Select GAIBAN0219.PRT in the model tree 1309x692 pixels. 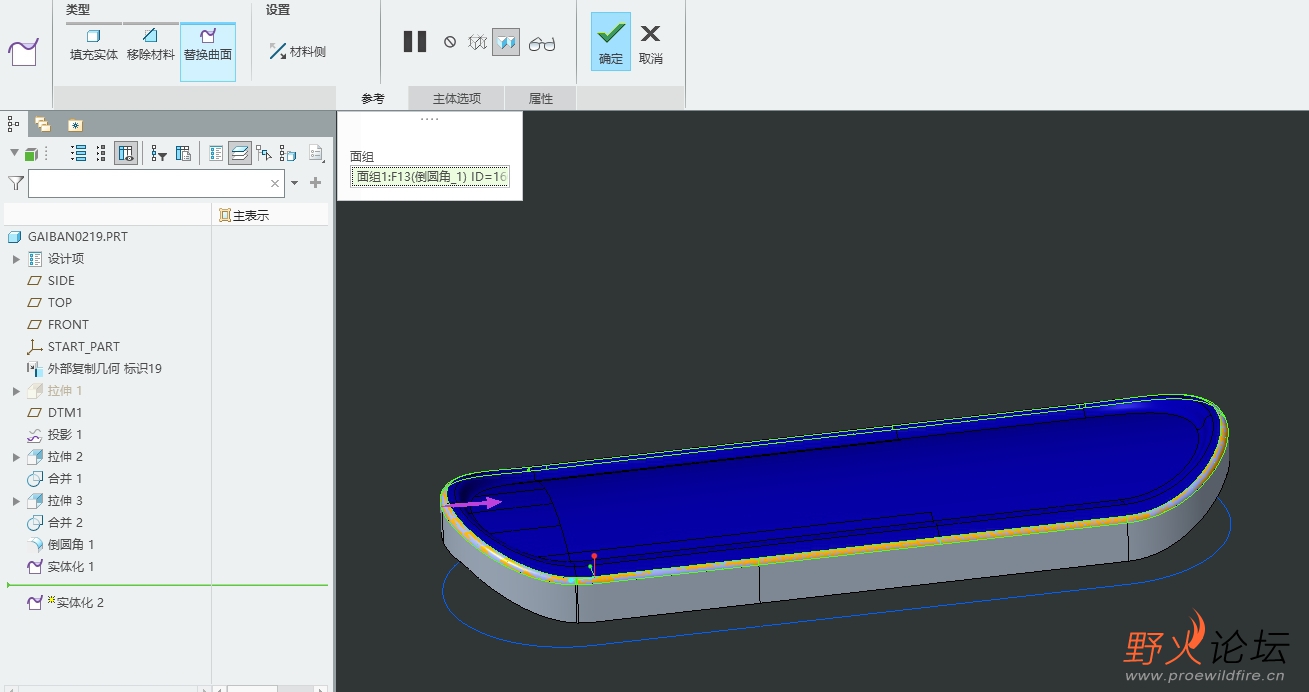pyautogui.click(x=78, y=237)
